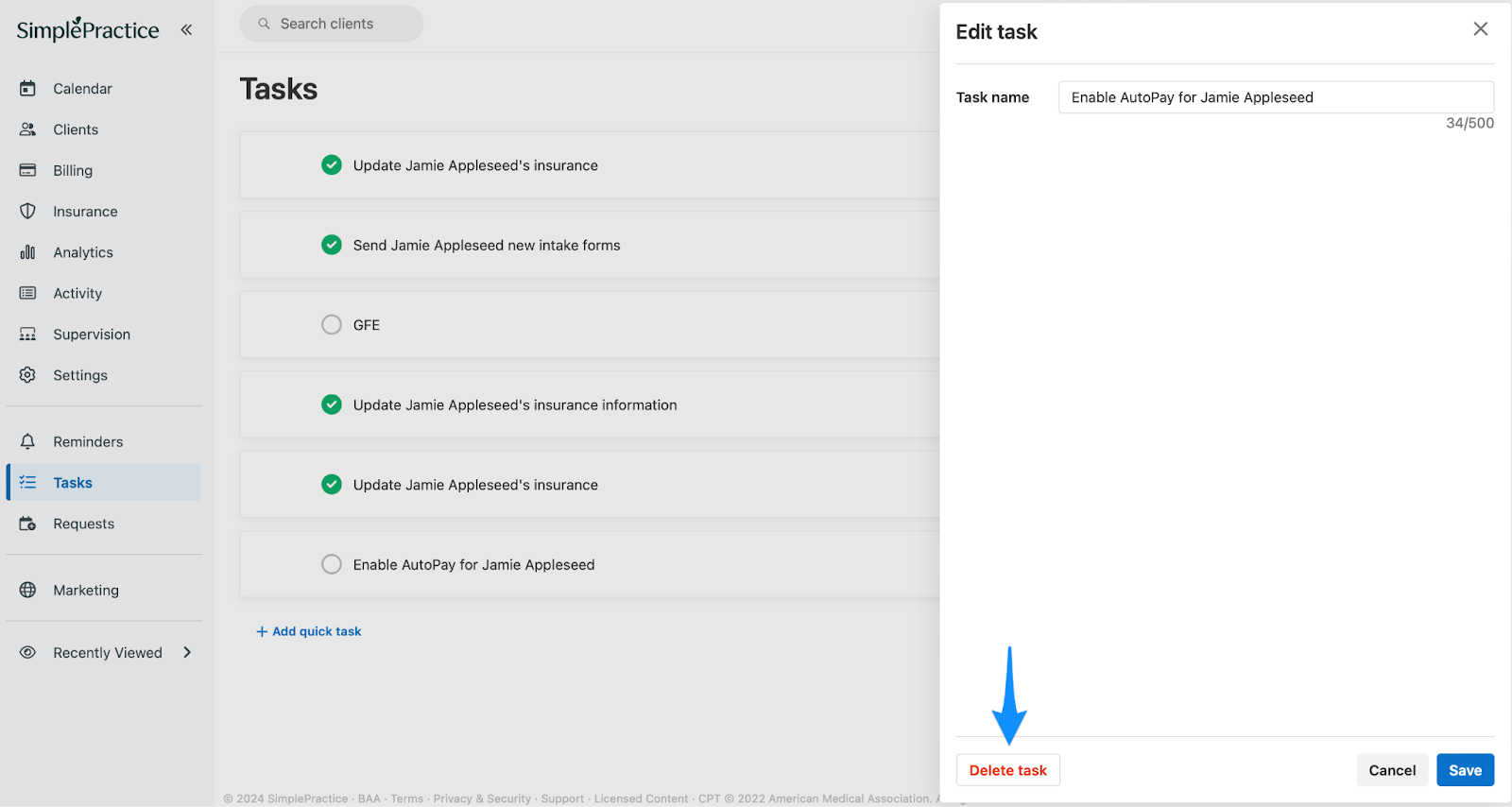Image resolution: width=1512 pixels, height=807 pixels.
Task: Check off Enable AutoPay for Jamie Appleseed
Action: (x=332, y=565)
